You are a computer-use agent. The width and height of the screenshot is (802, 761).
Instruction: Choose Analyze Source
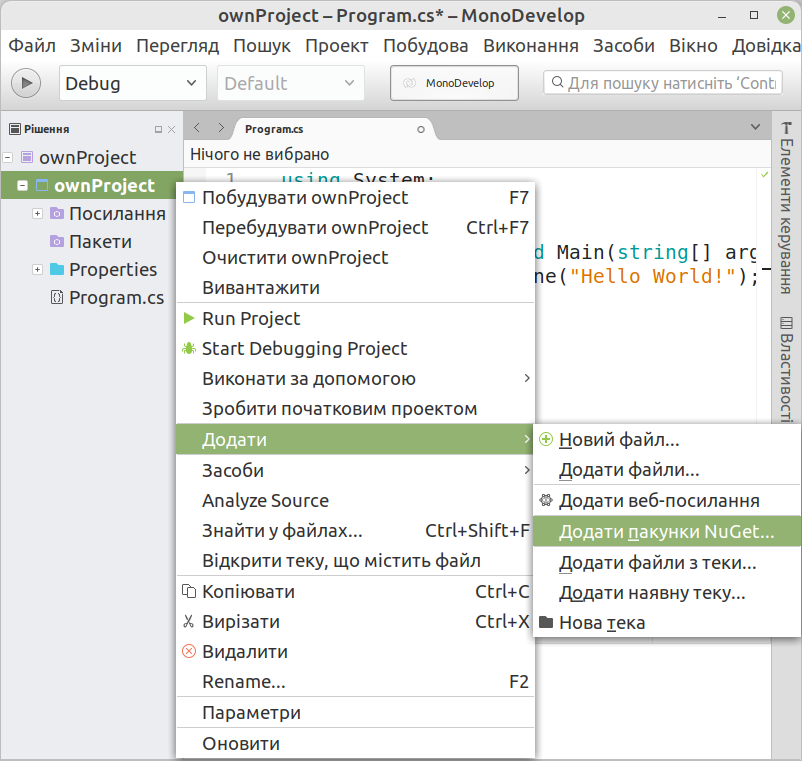355,501
